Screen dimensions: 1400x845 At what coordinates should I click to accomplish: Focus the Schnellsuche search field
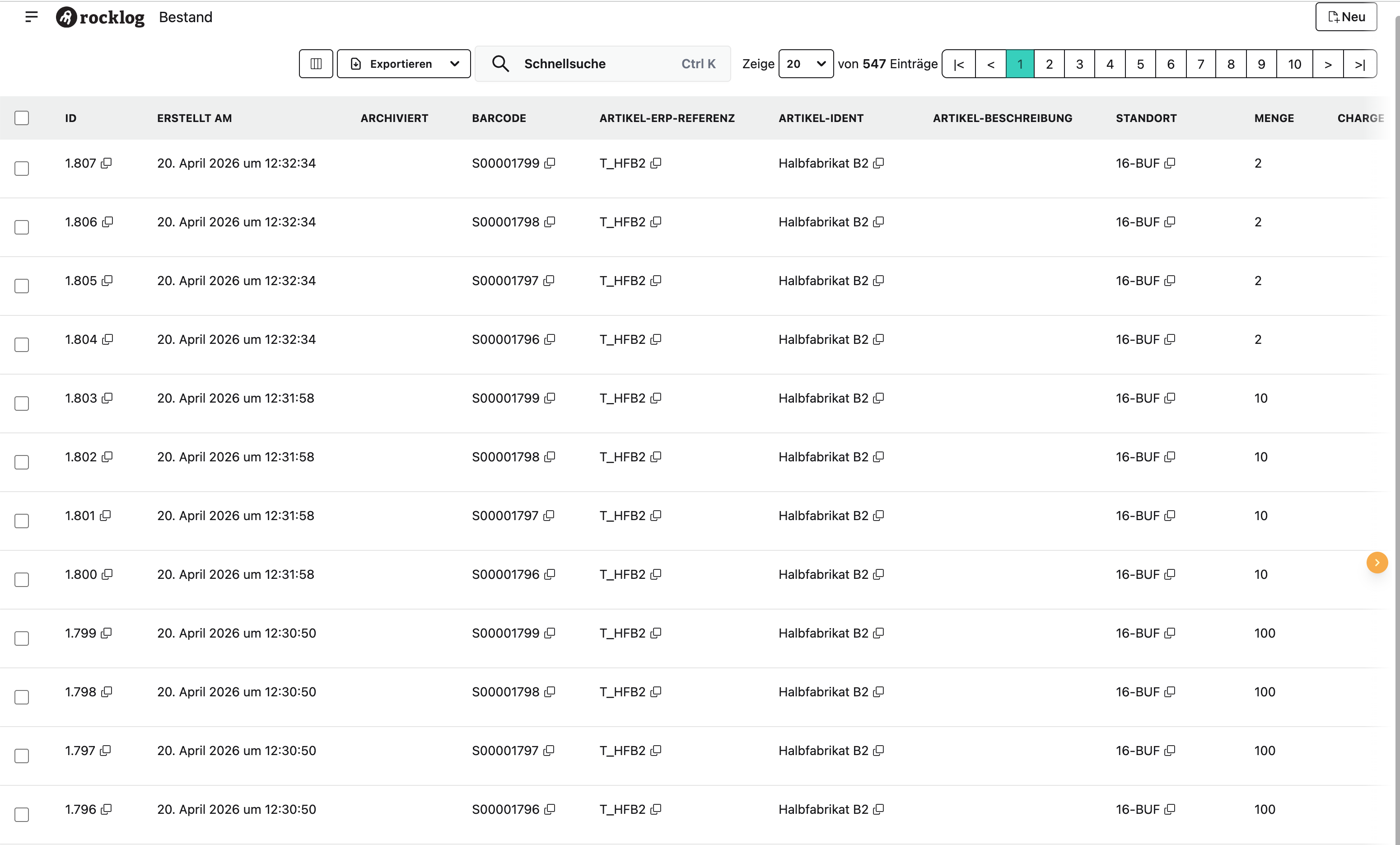pyautogui.click(x=602, y=64)
